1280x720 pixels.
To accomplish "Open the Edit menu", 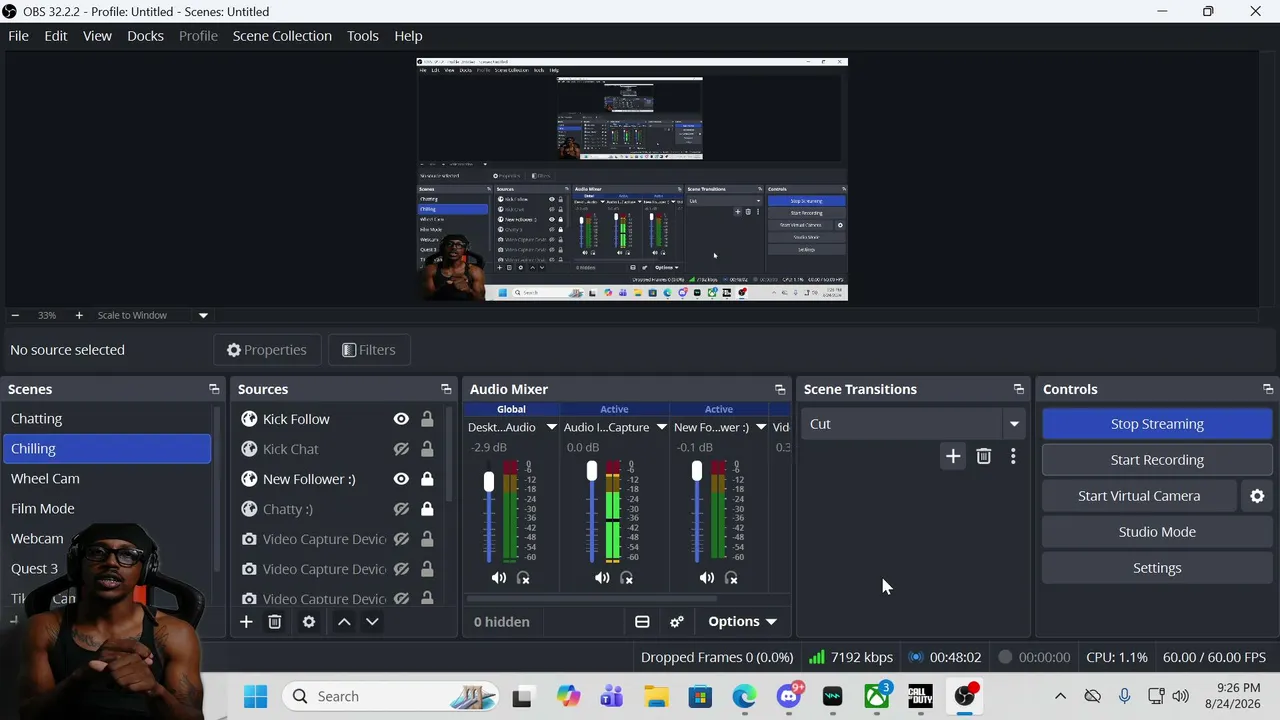I will (56, 36).
